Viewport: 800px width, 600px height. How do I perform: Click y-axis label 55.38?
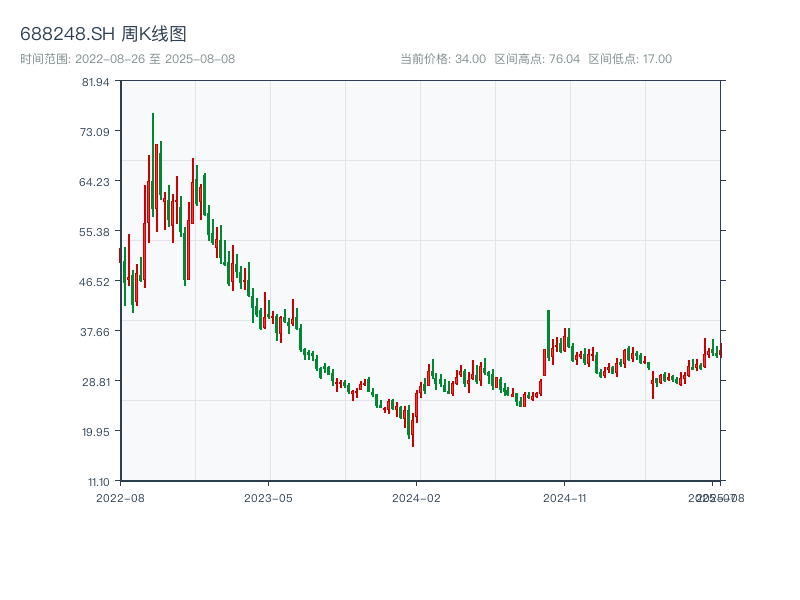pyautogui.click(x=94, y=232)
